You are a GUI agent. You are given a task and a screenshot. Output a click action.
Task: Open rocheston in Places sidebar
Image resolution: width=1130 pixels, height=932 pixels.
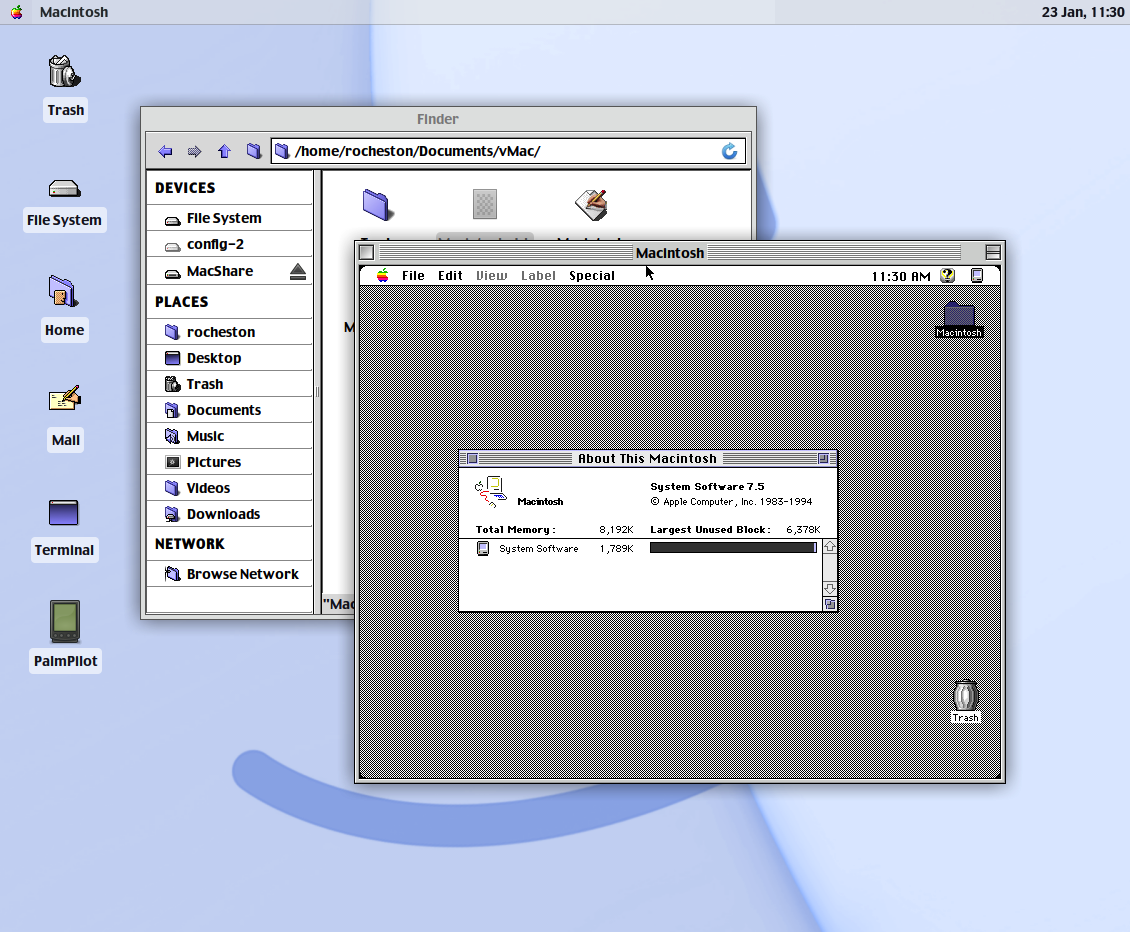click(229, 332)
